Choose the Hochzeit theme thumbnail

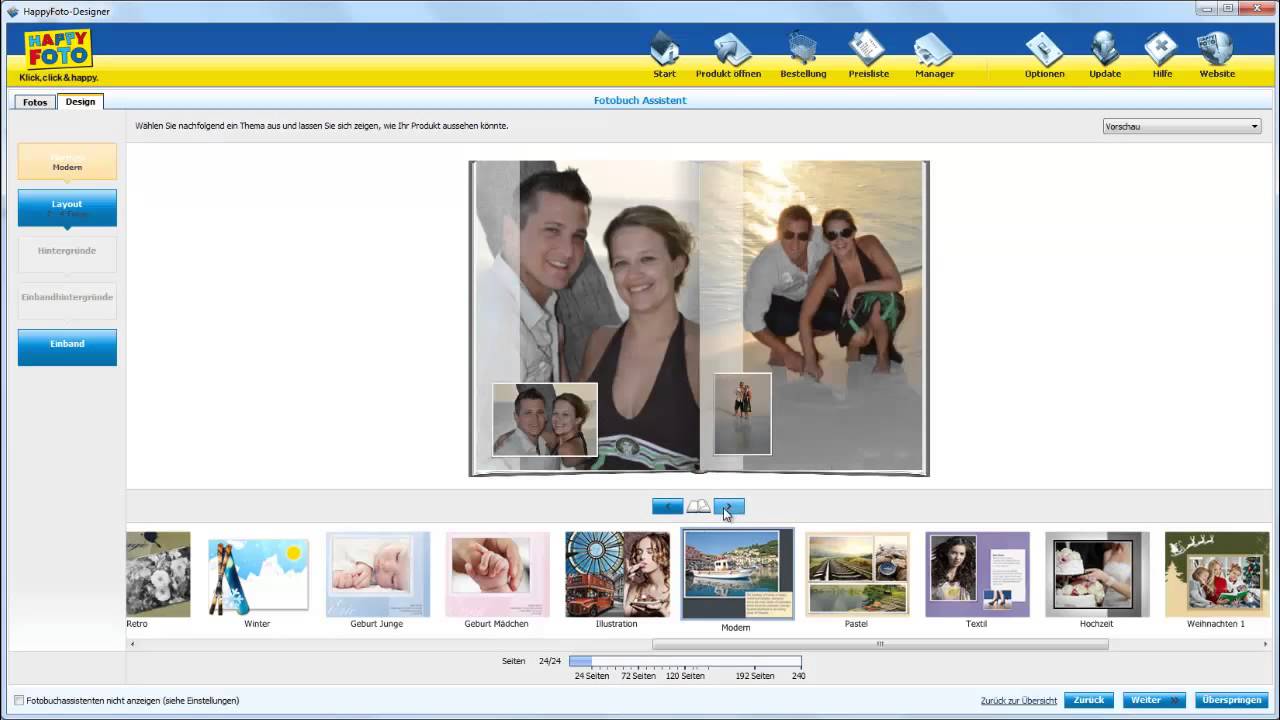tap(1097, 574)
